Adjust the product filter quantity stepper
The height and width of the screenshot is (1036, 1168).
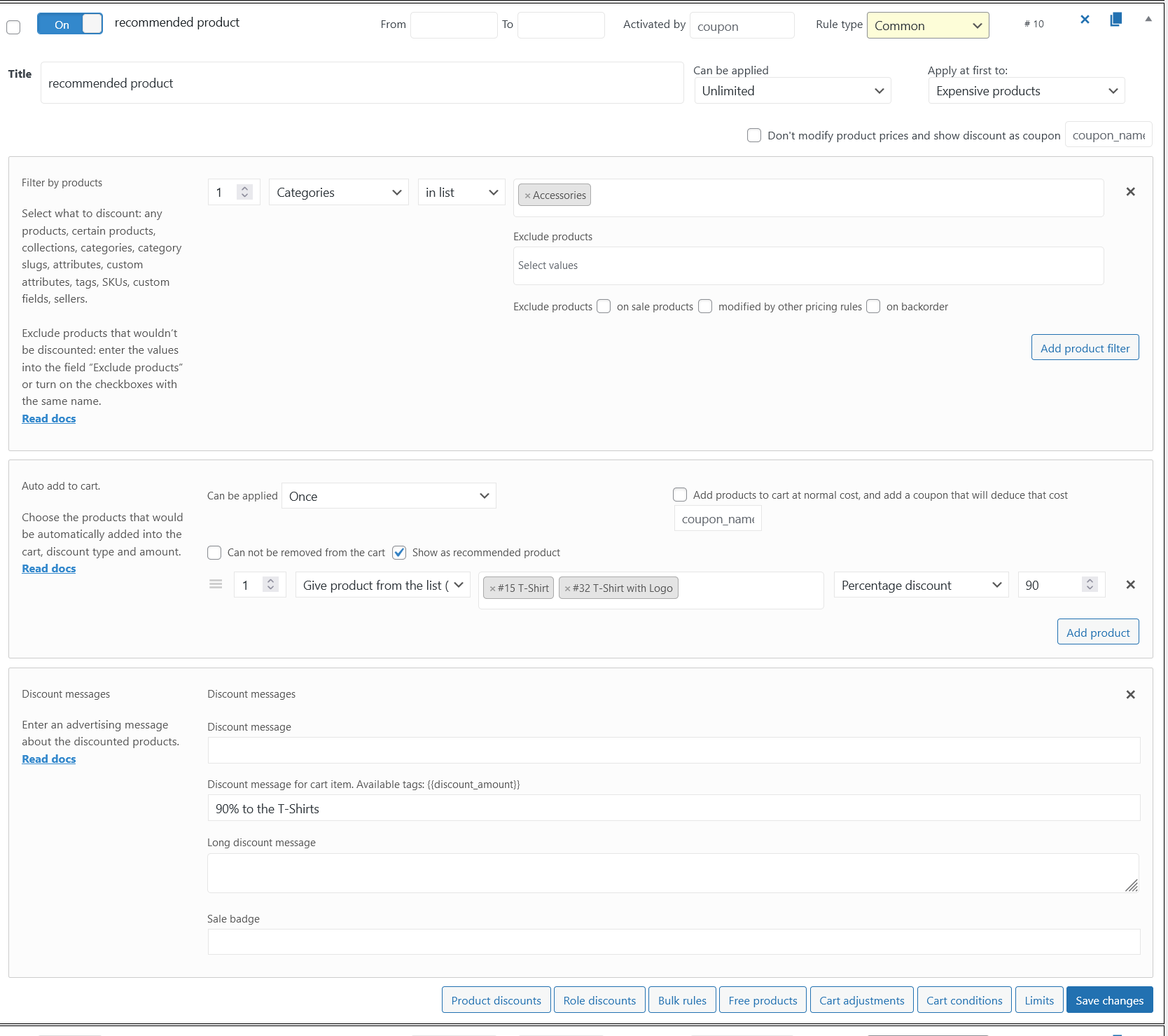[244, 191]
